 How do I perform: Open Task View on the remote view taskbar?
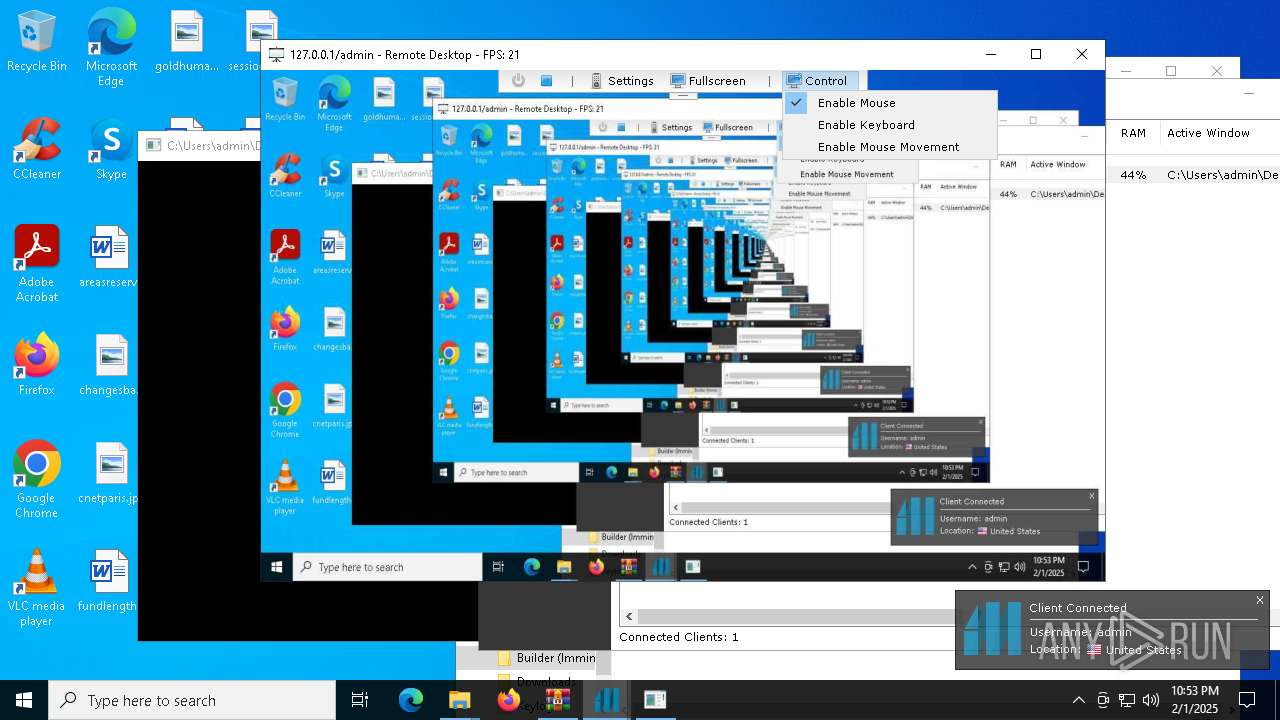[x=498, y=567]
